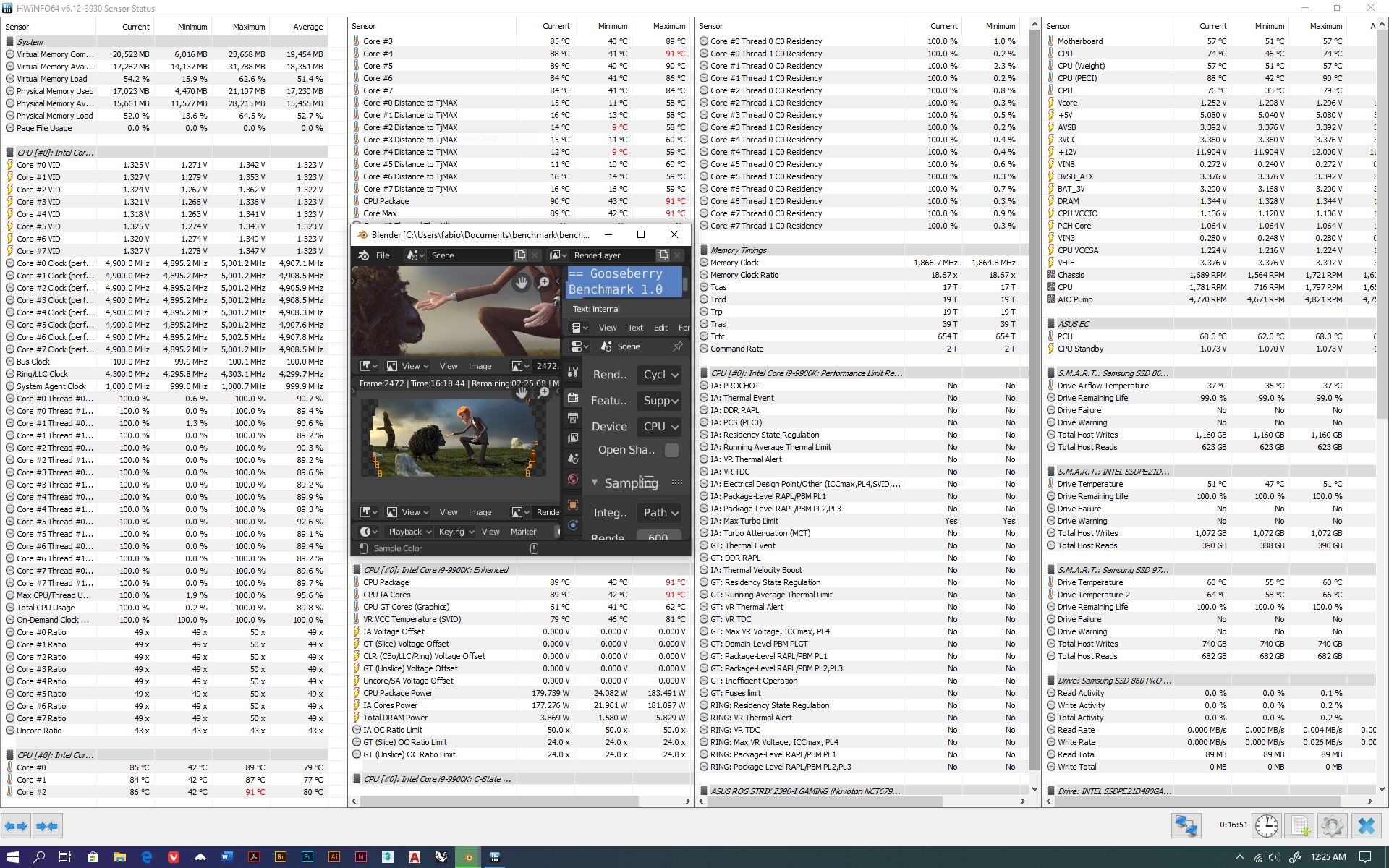Image resolution: width=1389 pixels, height=868 pixels.
Task: Toggle the zoom magnifier in lower render view
Action: [543, 392]
